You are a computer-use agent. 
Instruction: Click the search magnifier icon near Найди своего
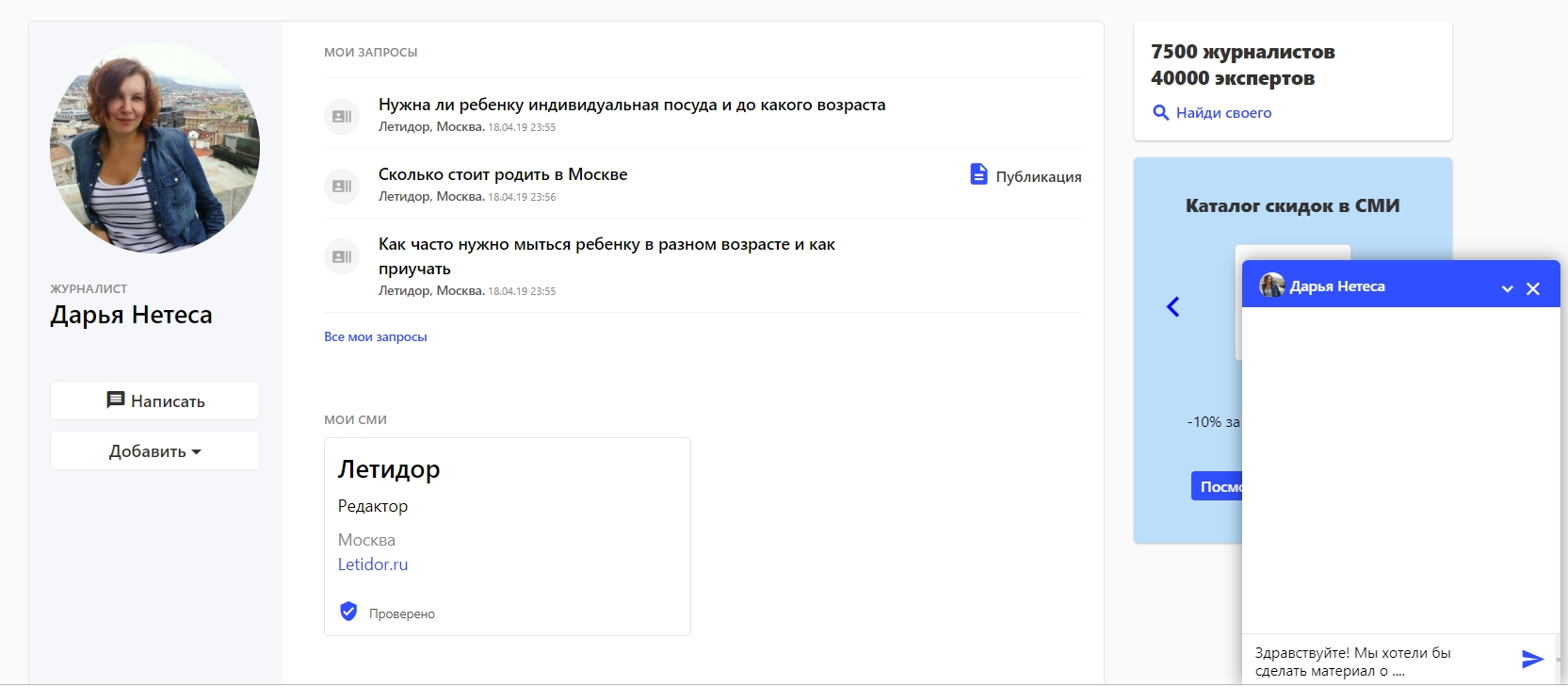pos(1160,113)
